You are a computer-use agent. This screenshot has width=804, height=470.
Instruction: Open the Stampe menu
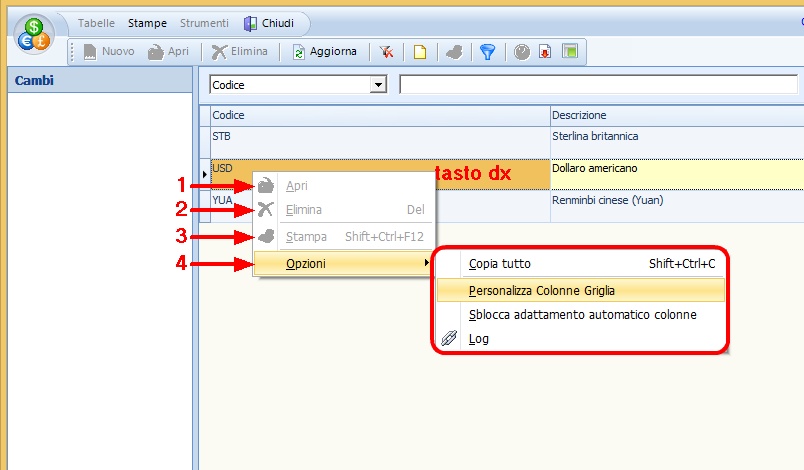tap(147, 23)
